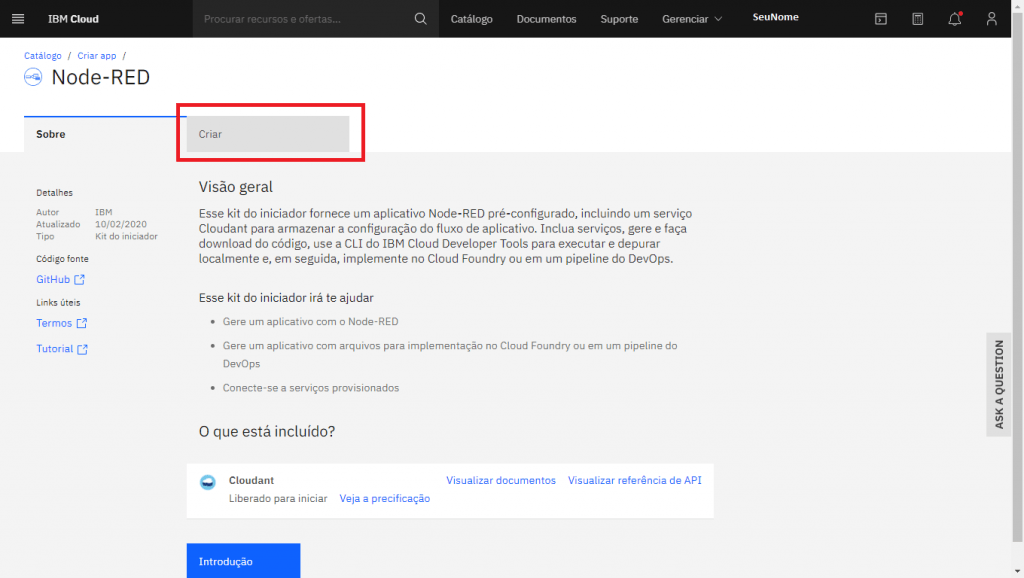The image size is (1024, 578).
Task: Open the GitHub source code link
Action: click(x=53, y=280)
